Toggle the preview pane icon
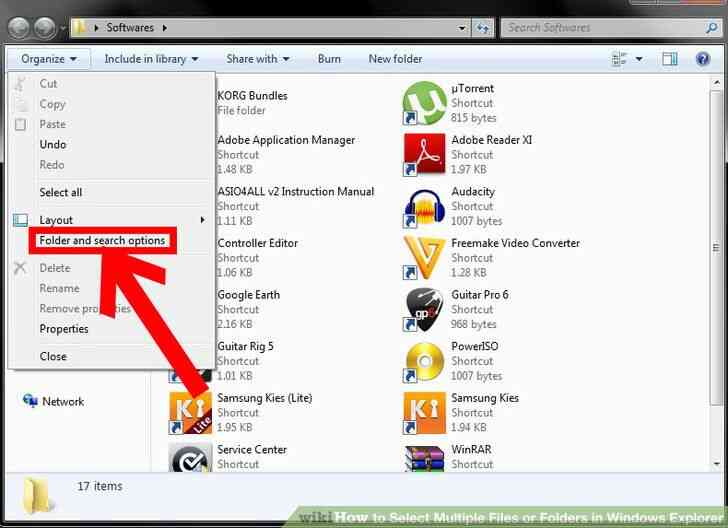 [x=670, y=59]
